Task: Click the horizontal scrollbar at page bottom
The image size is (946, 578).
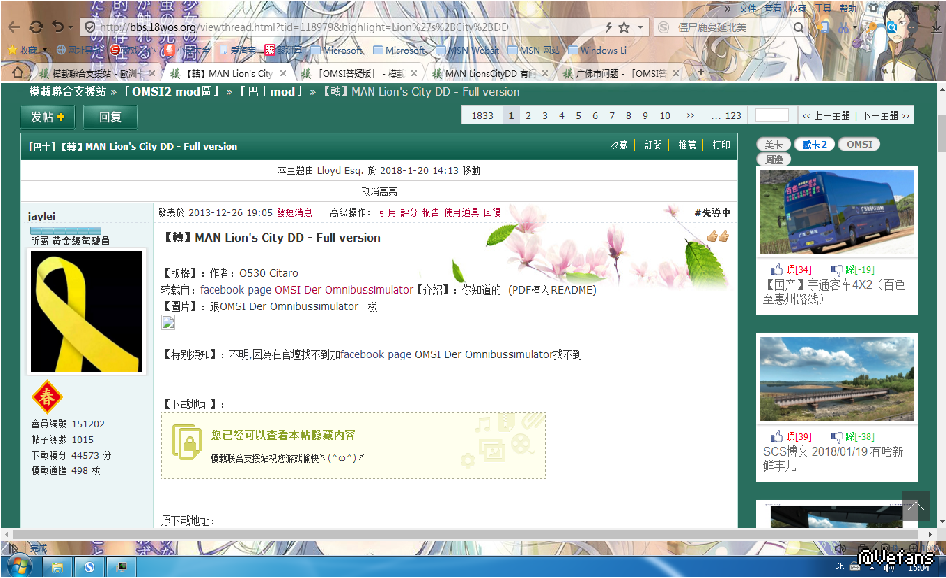Action: coord(465,535)
